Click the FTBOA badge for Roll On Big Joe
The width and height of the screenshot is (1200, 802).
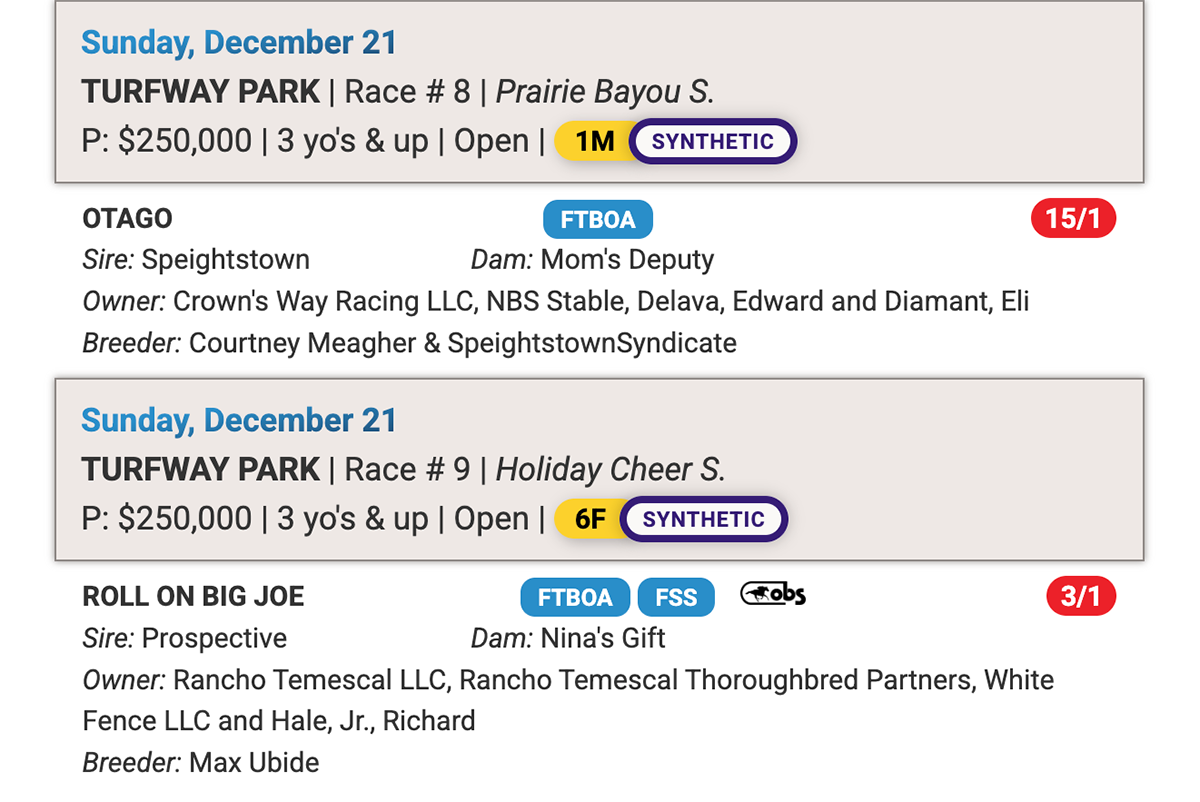[575, 597]
